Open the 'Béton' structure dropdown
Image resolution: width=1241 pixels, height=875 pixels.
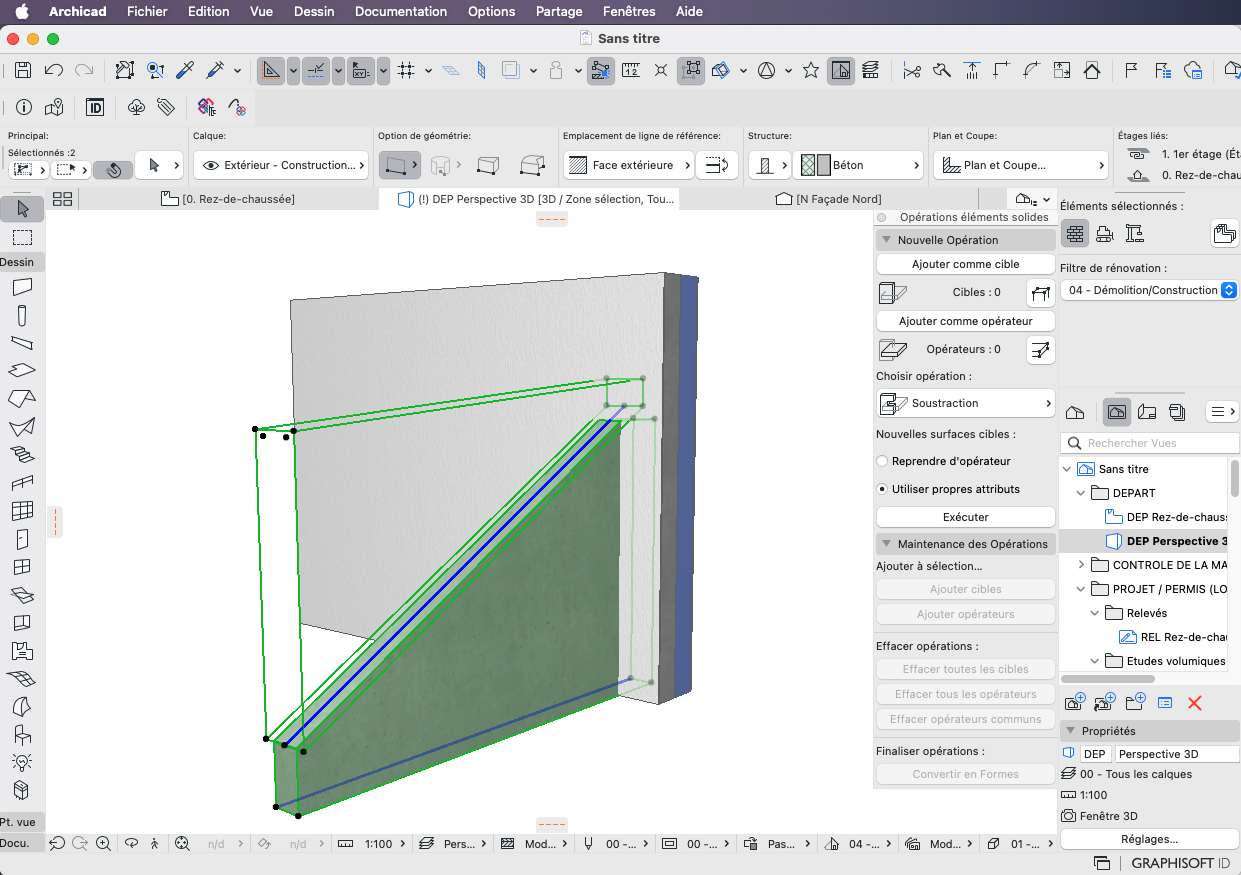[860, 165]
